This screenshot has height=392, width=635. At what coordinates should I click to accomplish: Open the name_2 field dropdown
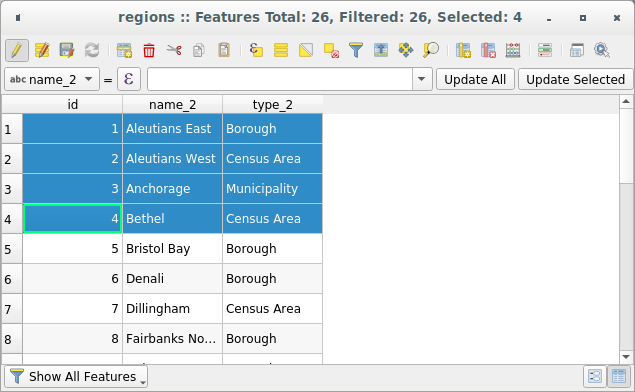click(52, 79)
